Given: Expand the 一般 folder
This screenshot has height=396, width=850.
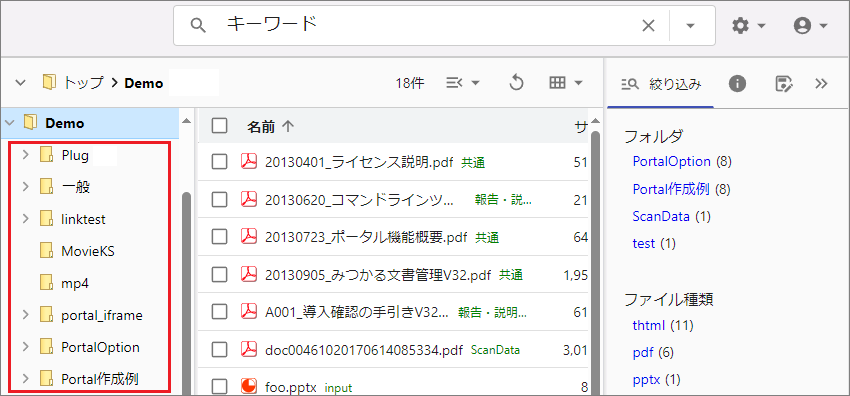Looking at the screenshot, I should [25, 187].
